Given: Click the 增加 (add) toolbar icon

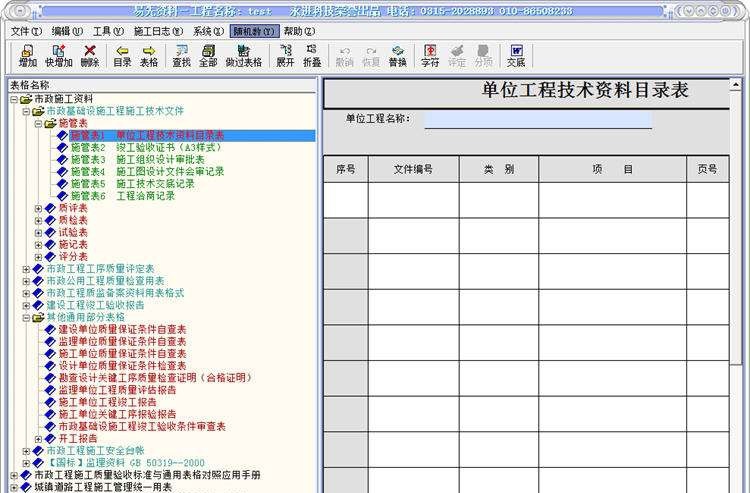Looking at the screenshot, I should (28, 55).
